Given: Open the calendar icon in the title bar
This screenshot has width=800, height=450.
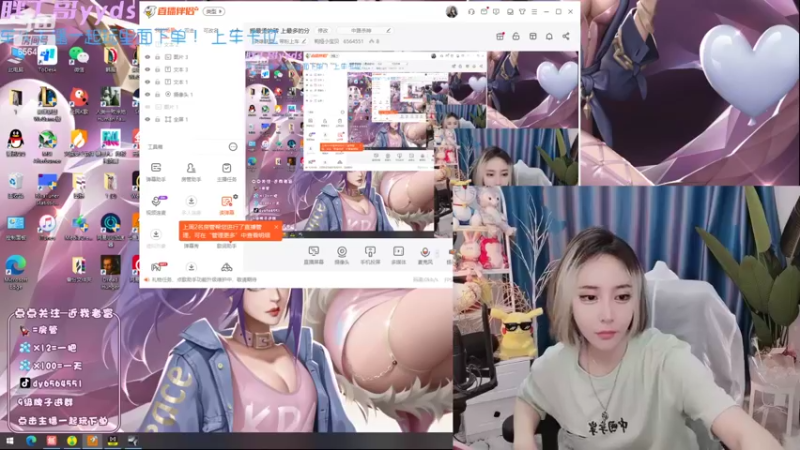Looking at the screenshot, I should (484, 11).
